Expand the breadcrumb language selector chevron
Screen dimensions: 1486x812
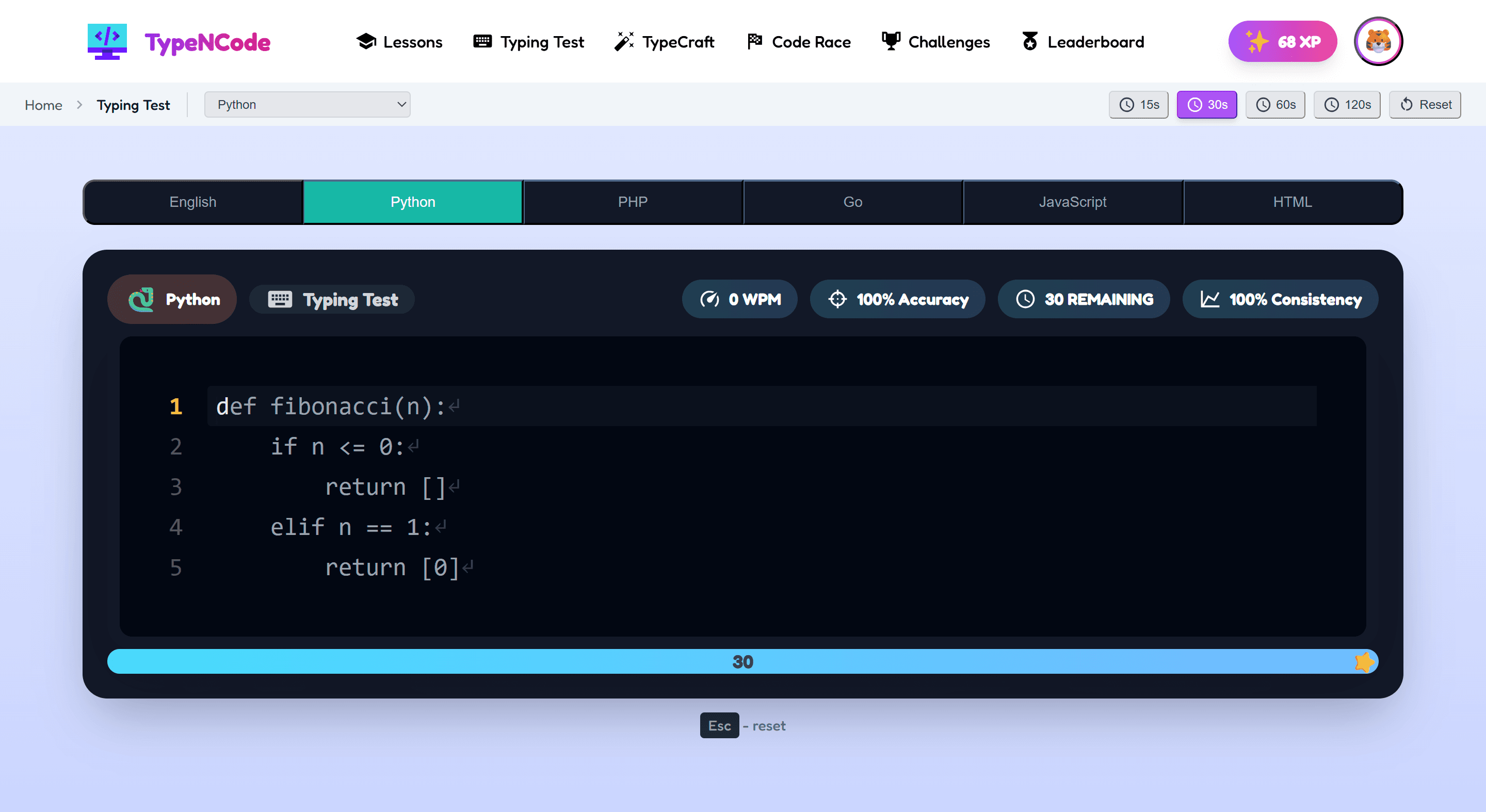pos(401,104)
